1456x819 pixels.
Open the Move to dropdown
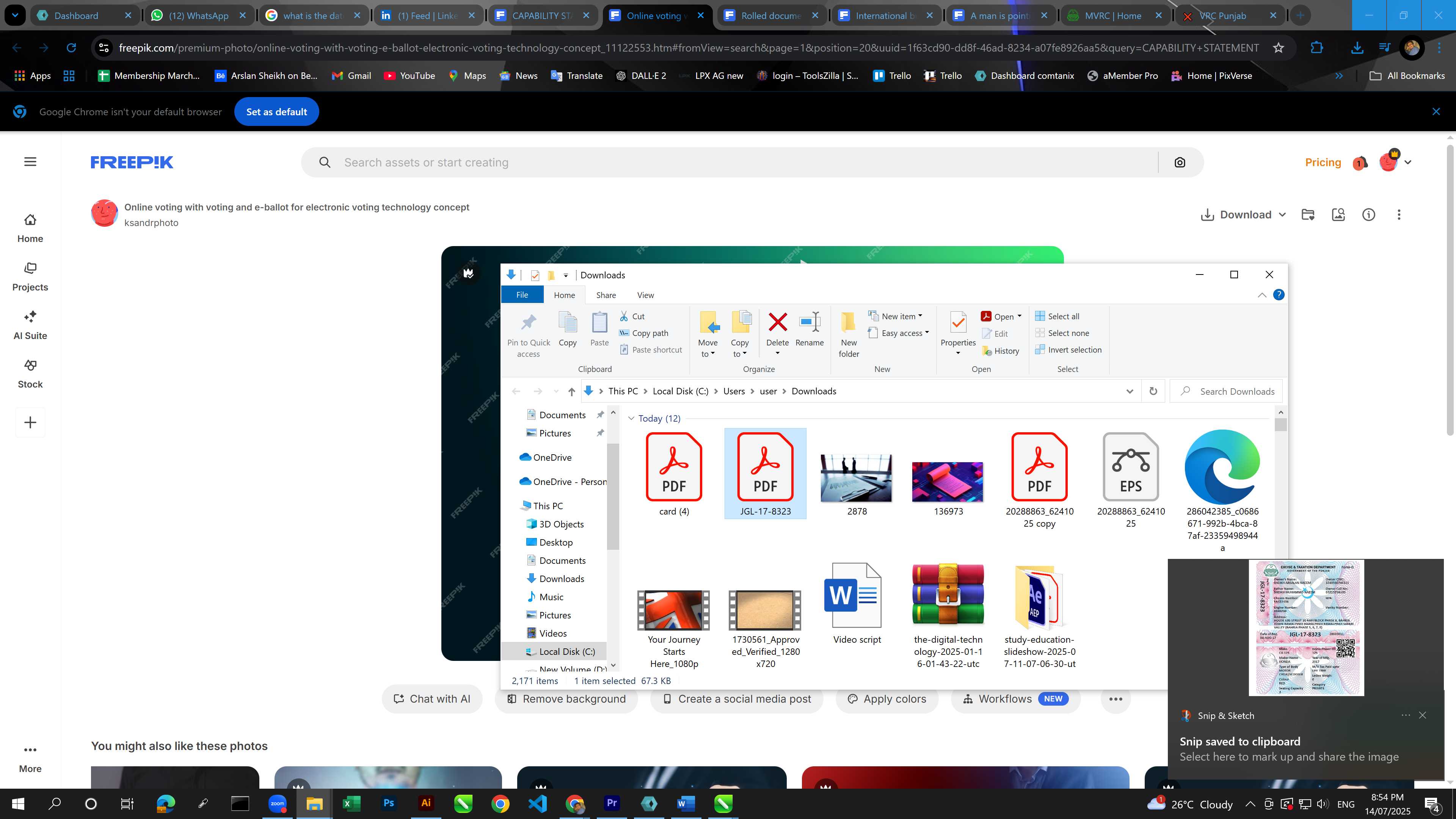(708, 348)
